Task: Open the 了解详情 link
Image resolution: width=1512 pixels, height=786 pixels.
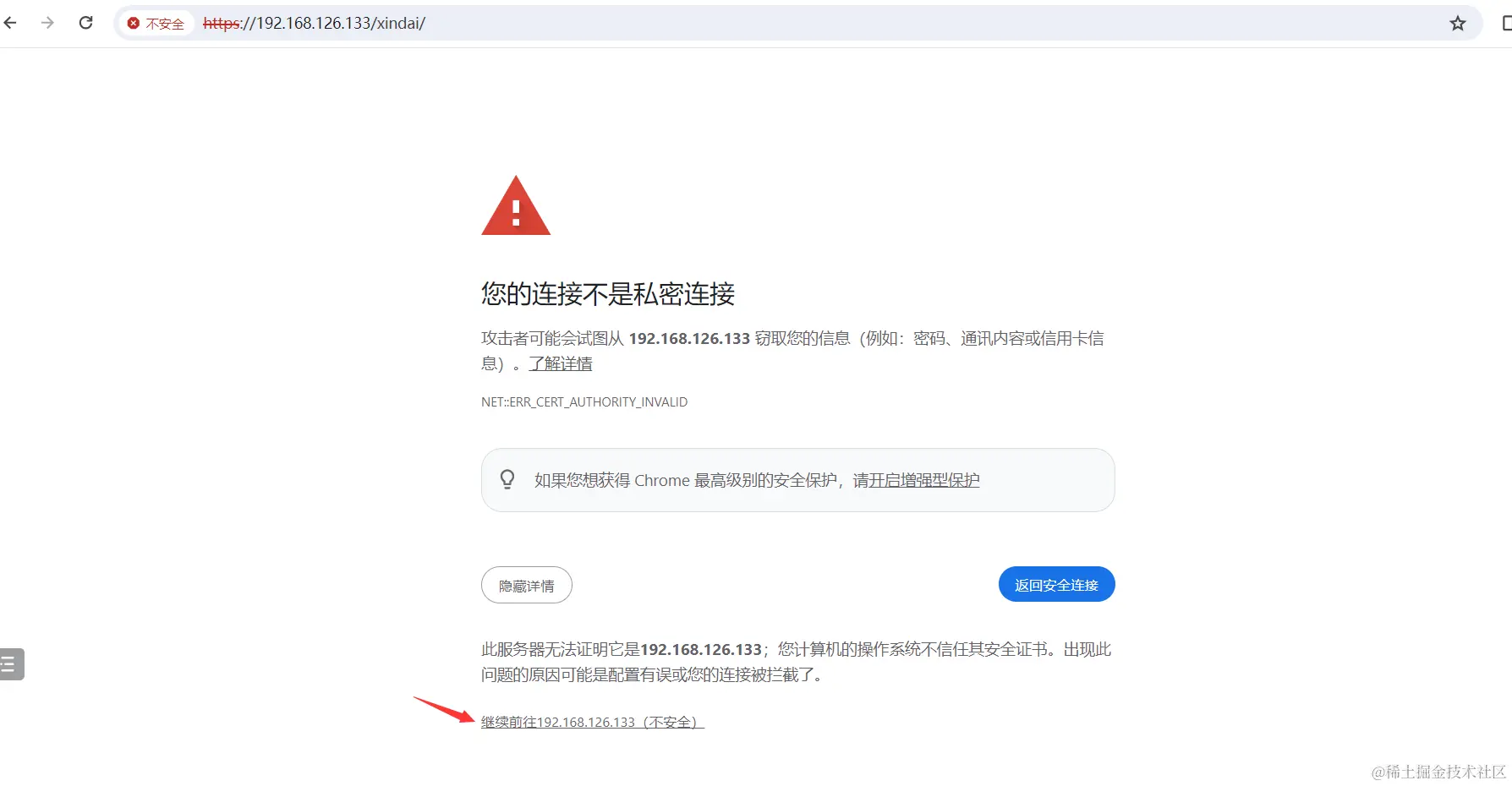Action: coord(561,363)
